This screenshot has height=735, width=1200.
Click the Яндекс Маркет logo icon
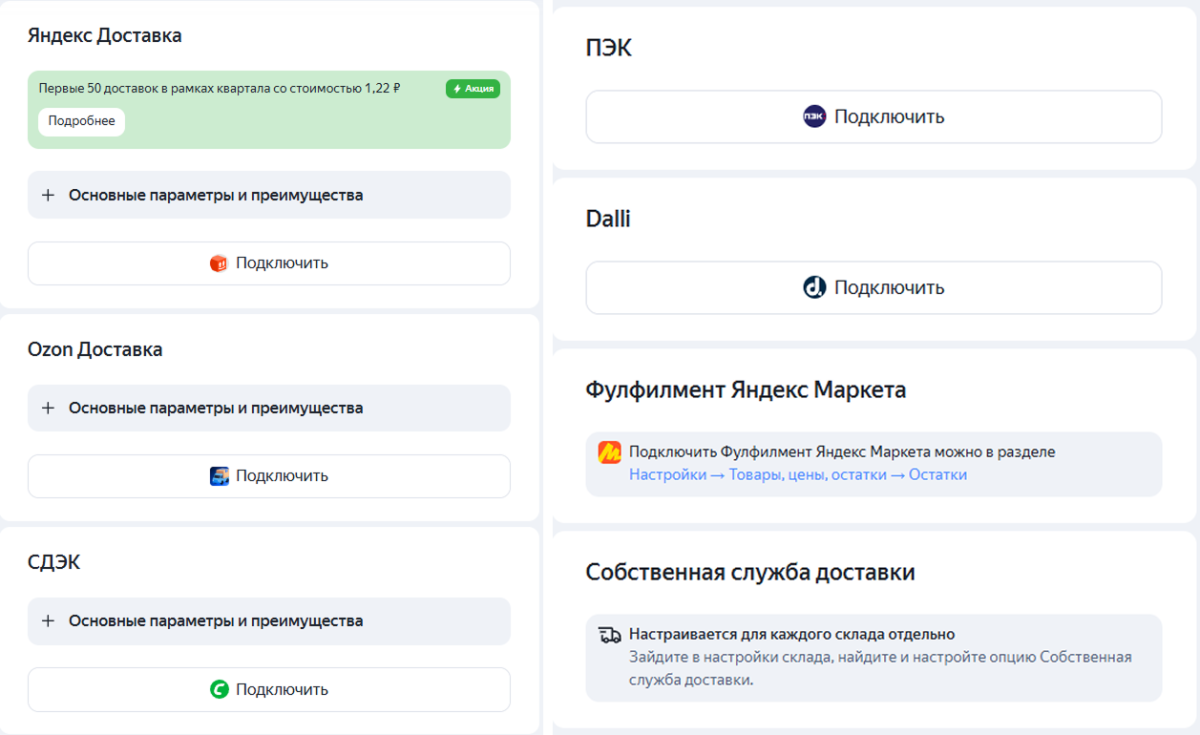coord(610,452)
